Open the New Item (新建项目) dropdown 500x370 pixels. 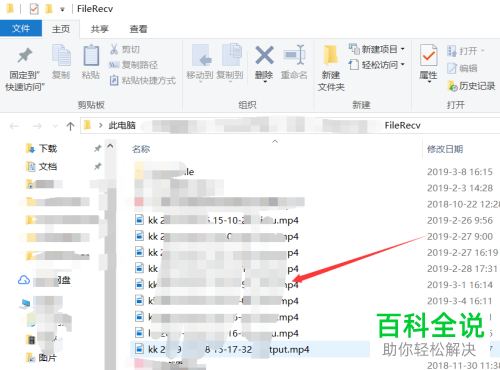(x=377, y=49)
